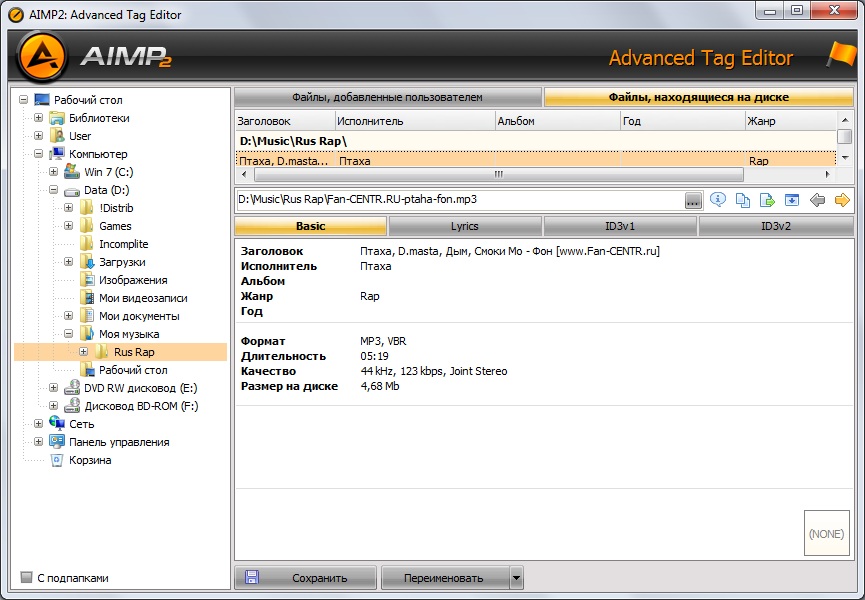Switch to Файлы, добавленные пользователем tab

pyautogui.click(x=387, y=97)
